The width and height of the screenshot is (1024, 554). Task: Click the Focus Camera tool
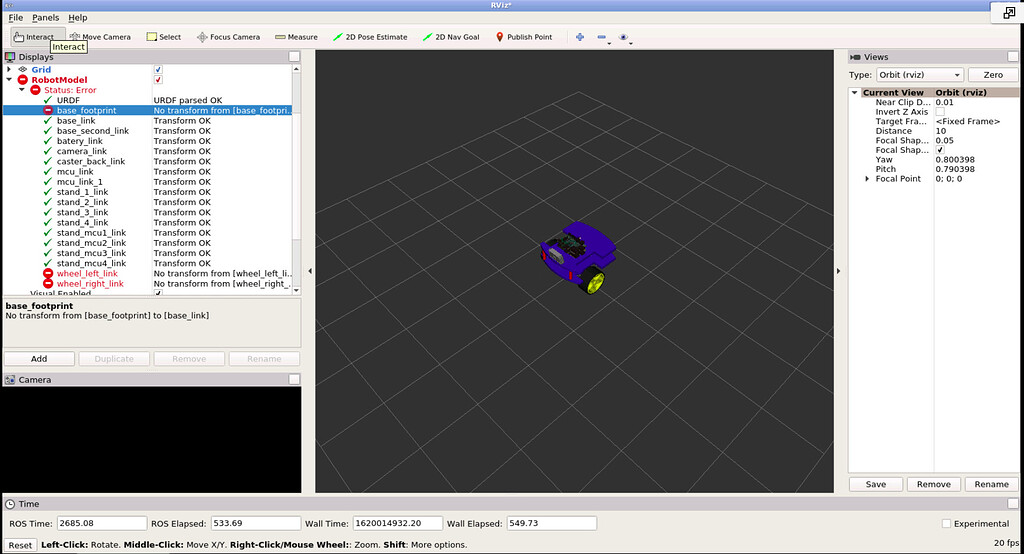(x=229, y=37)
